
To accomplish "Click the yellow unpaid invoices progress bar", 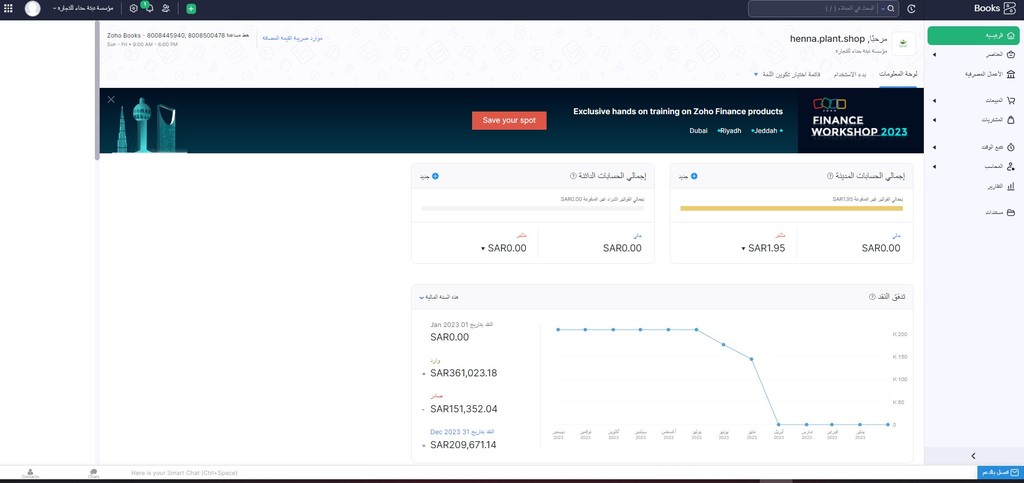I will (x=792, y=208).
